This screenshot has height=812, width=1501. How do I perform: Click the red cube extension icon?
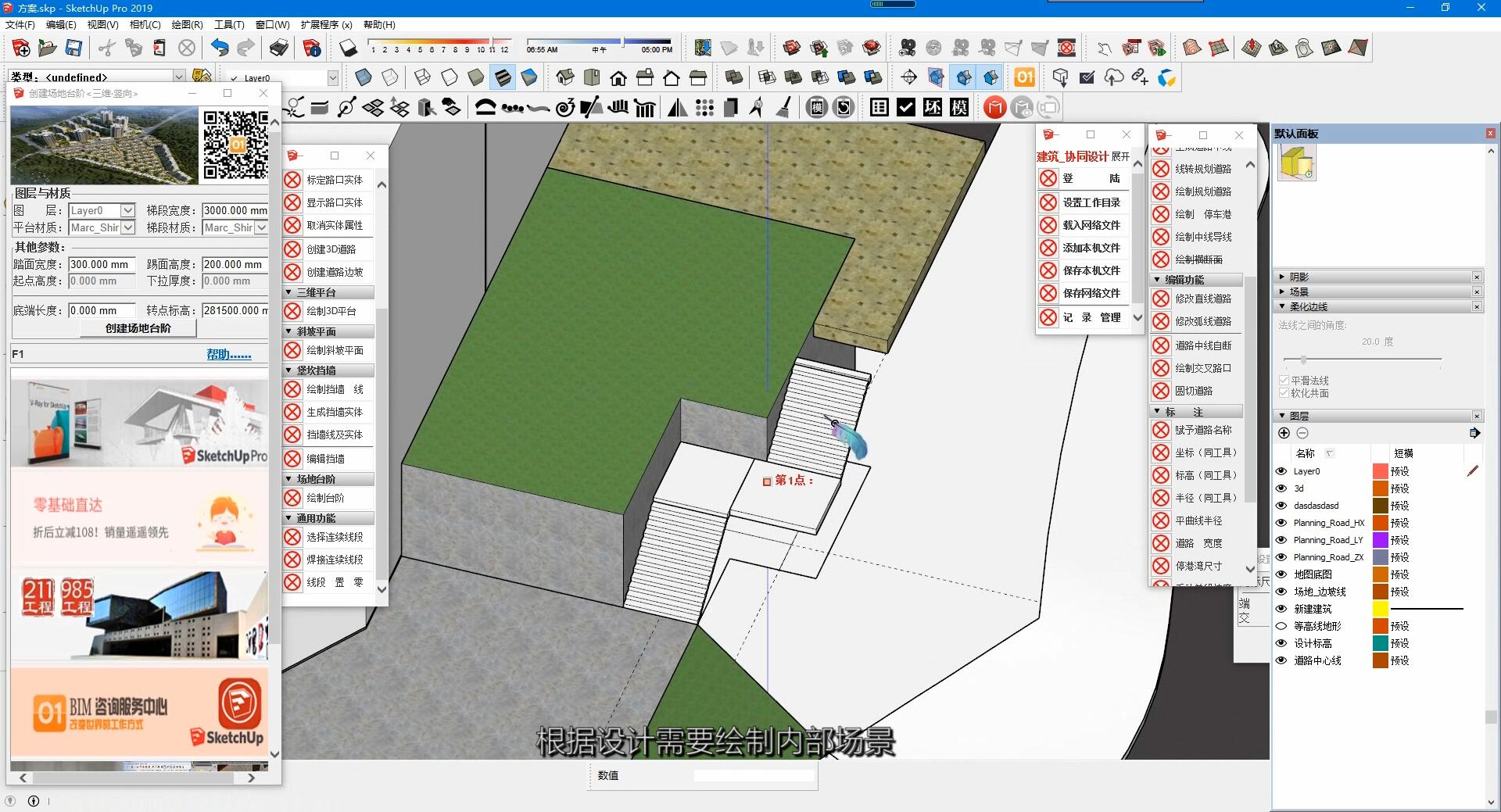994,107
